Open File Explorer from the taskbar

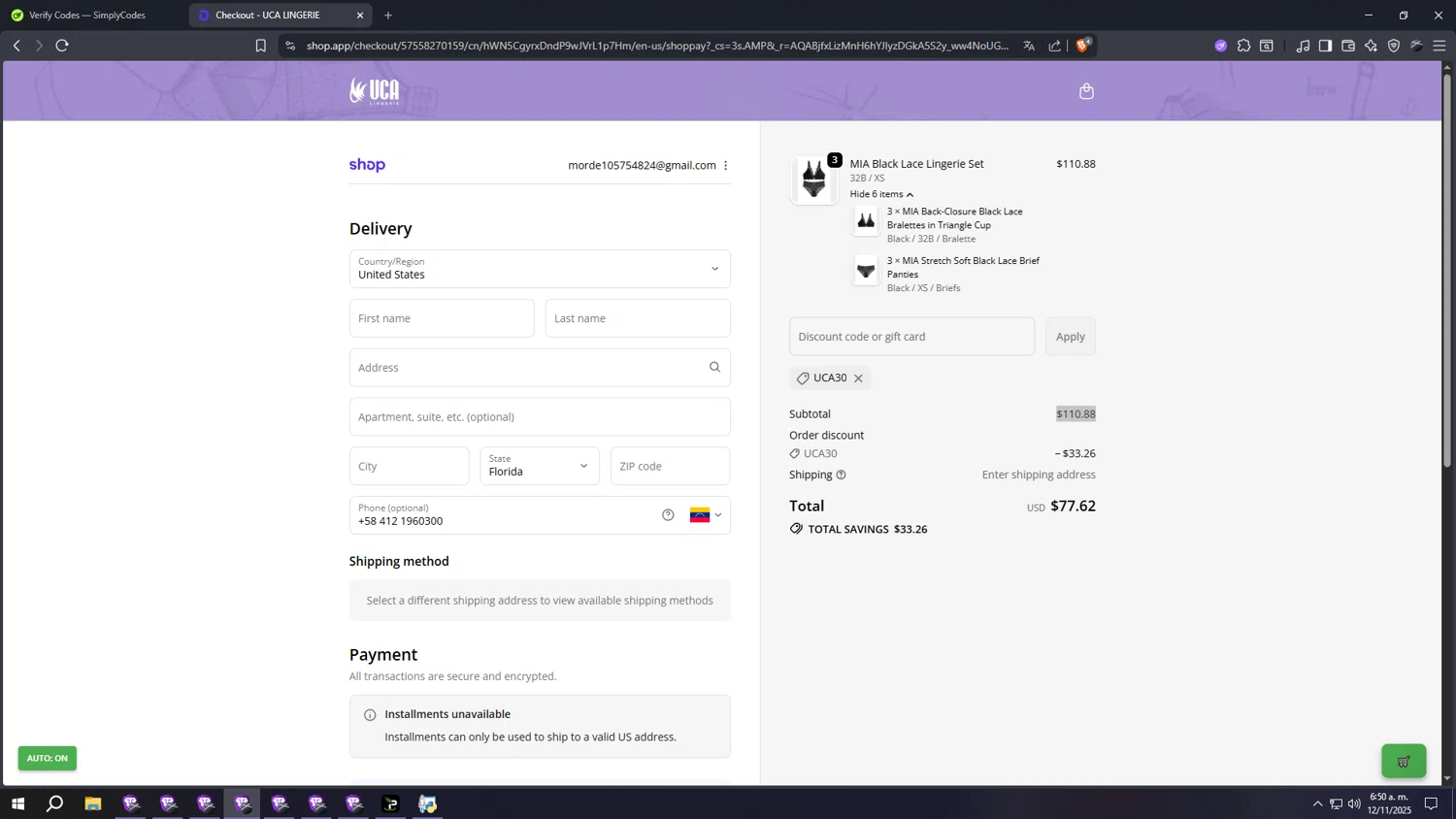pyautogui.click(x=93, y=803)
